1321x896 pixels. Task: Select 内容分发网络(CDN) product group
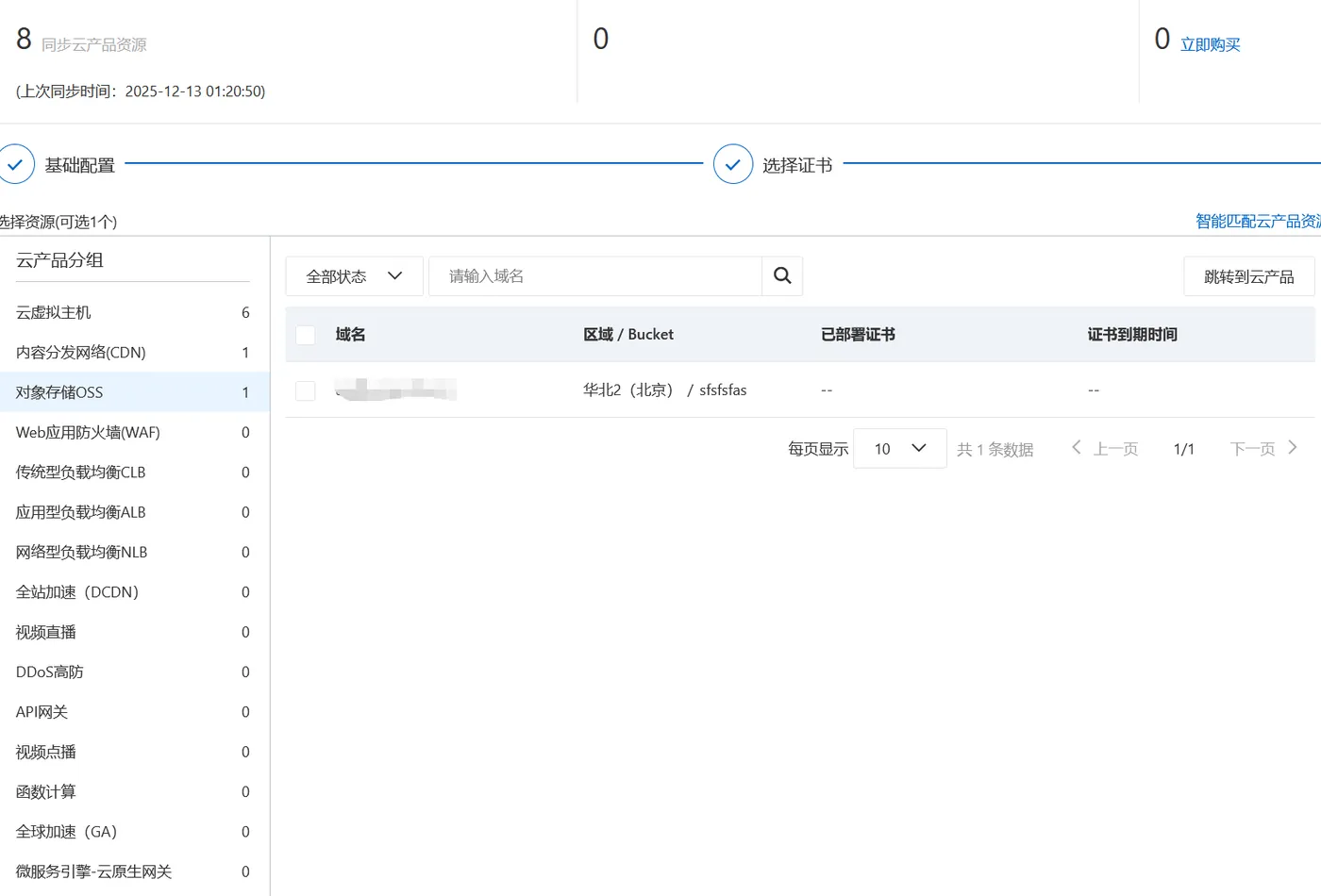click(133, 353)
